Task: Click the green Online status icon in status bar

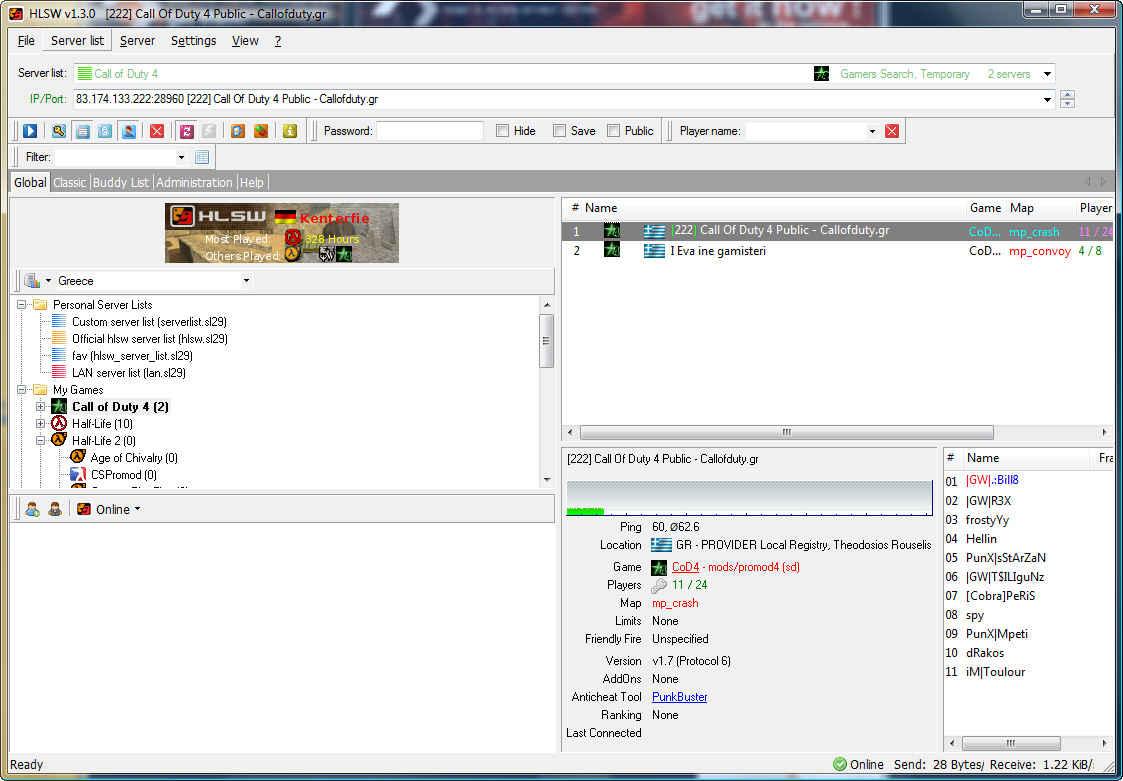Action: (840, 765)
